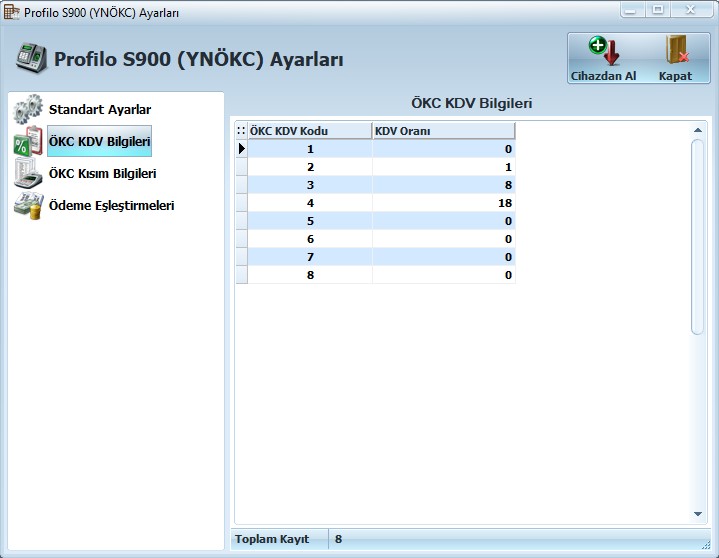Sort by KDV Oranı column header
The image size is (719, 558).
pyautogui.click(x=443, y=131)
